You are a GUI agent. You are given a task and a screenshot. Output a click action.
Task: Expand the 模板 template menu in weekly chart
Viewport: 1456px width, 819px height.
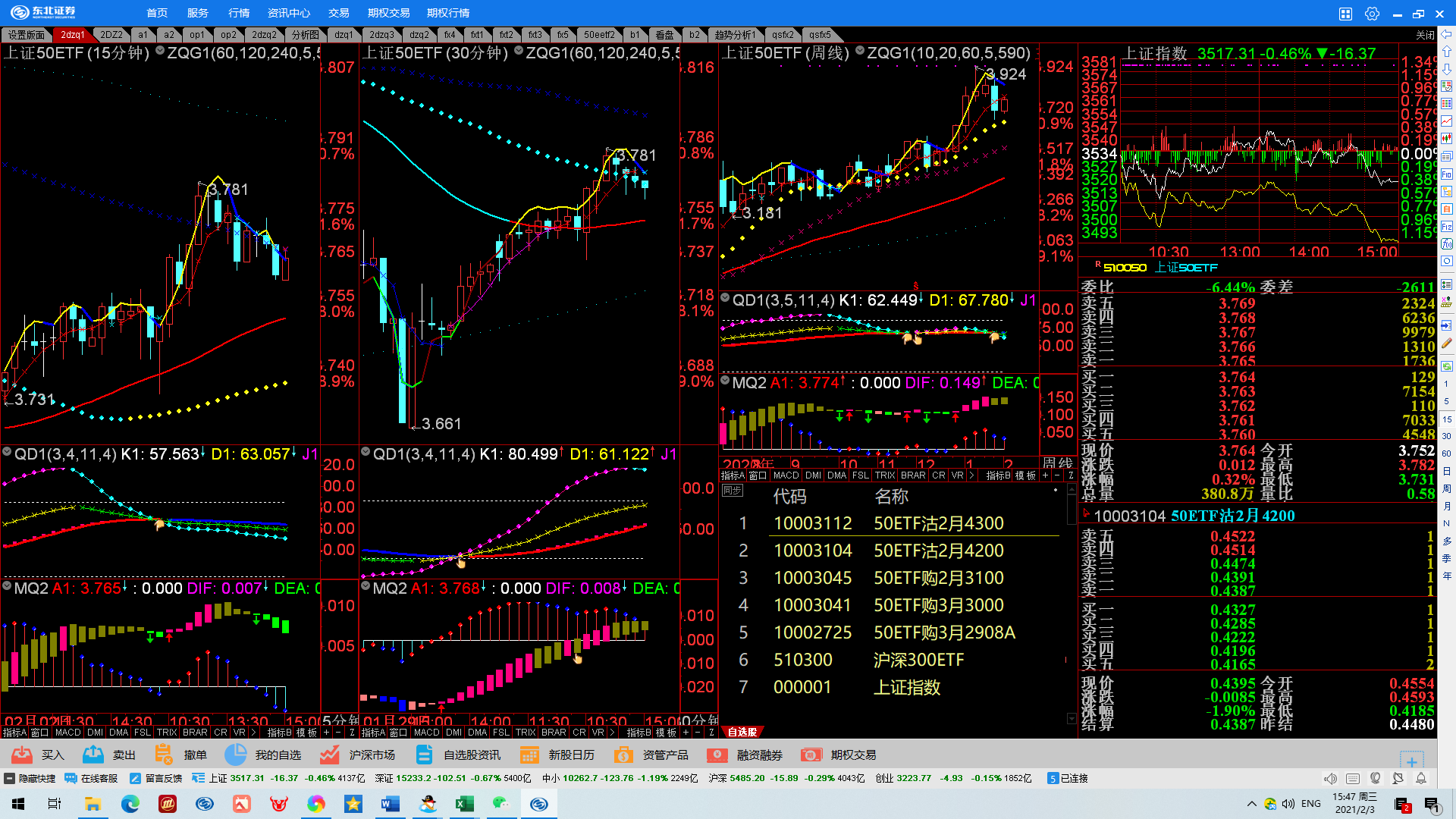(1025, 475)
